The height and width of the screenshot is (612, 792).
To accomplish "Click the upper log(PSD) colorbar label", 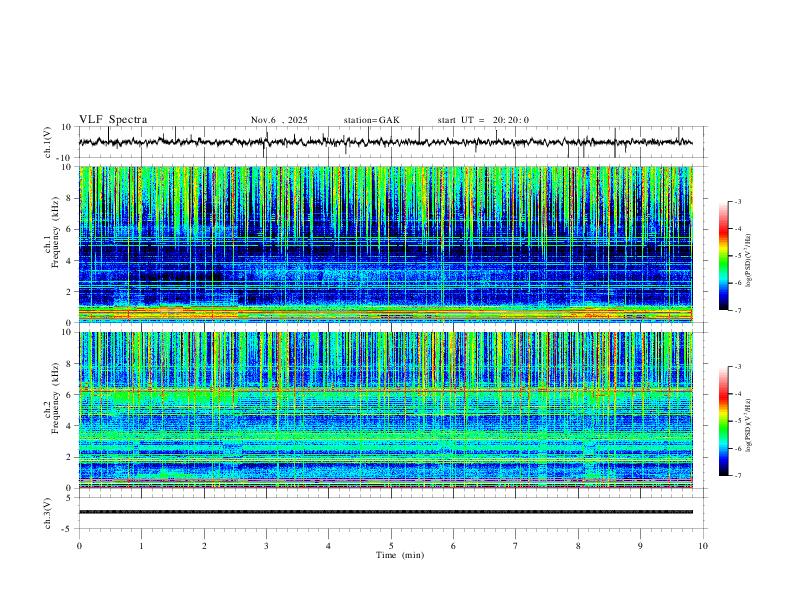I will (x=748, y=260).
